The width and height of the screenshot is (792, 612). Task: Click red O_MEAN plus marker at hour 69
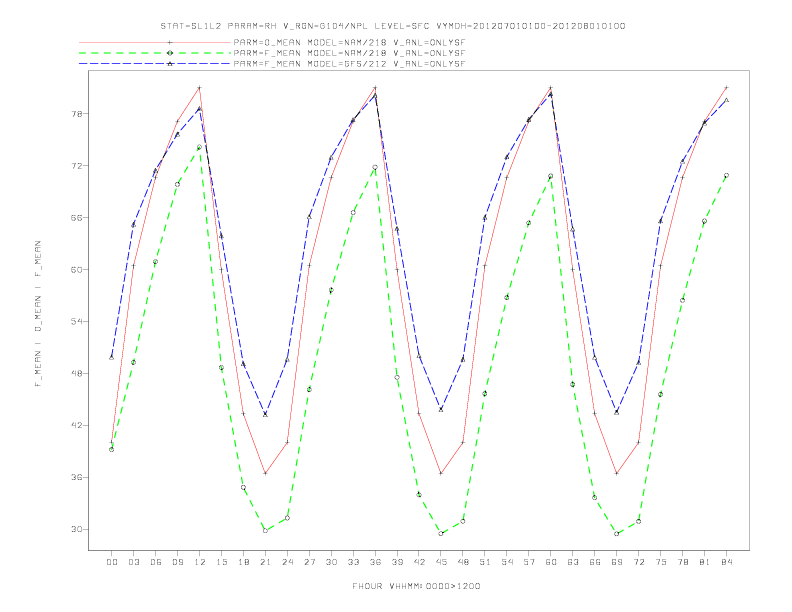tap(617, 473)
